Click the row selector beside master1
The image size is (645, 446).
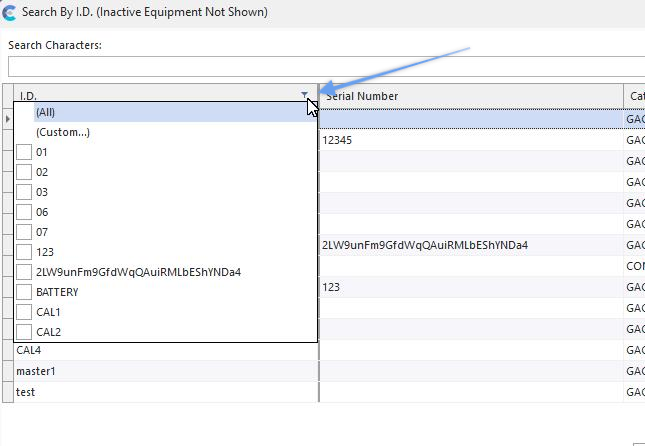[x=8, y=371]
